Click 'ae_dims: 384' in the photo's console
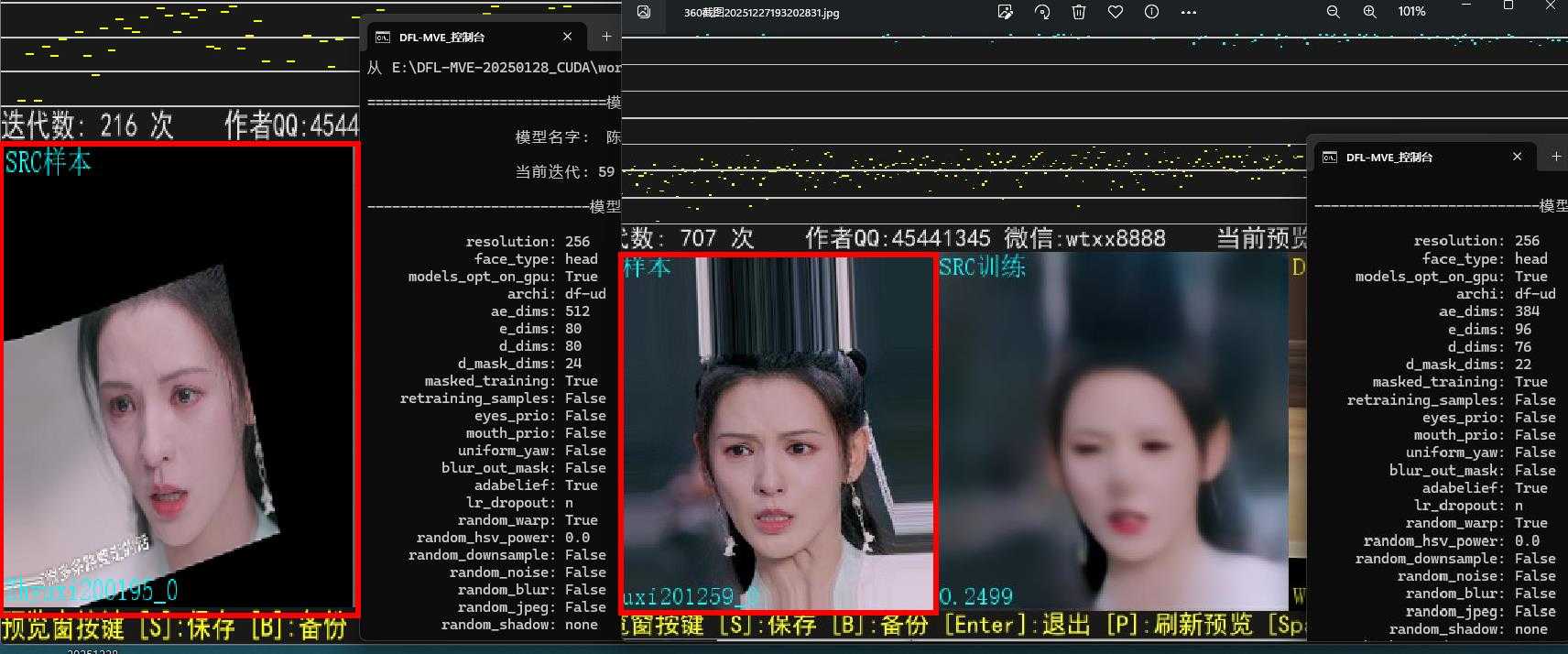1568x654 pixels. point(1489,311)
